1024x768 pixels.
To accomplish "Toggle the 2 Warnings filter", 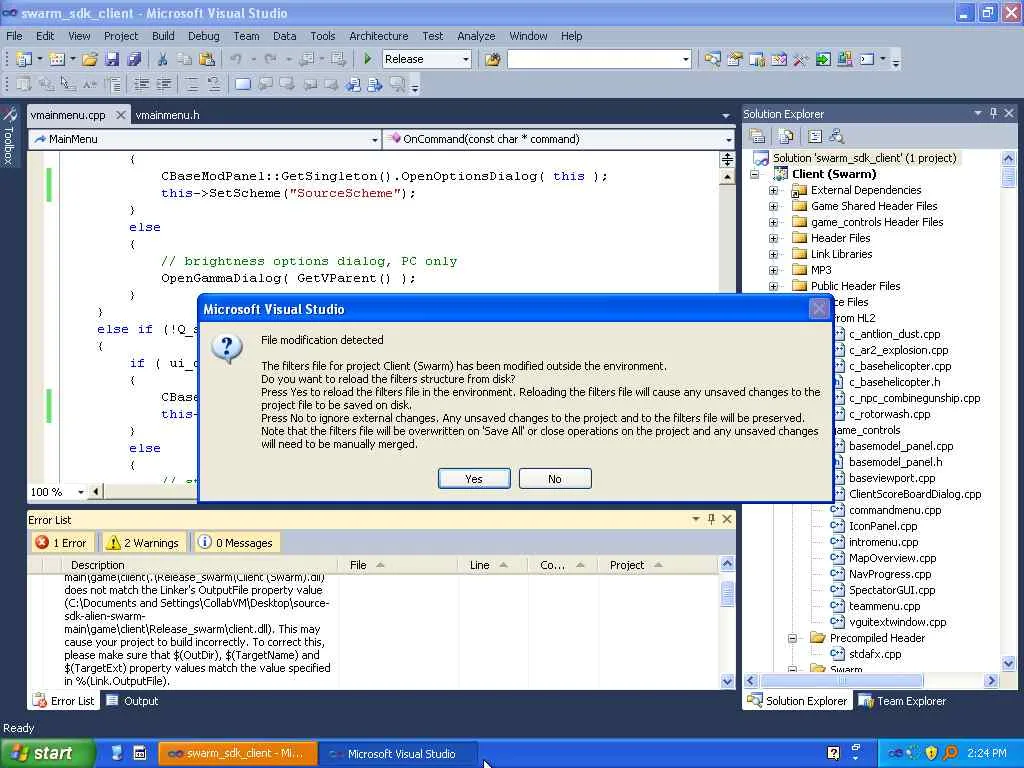I will 144,543.
